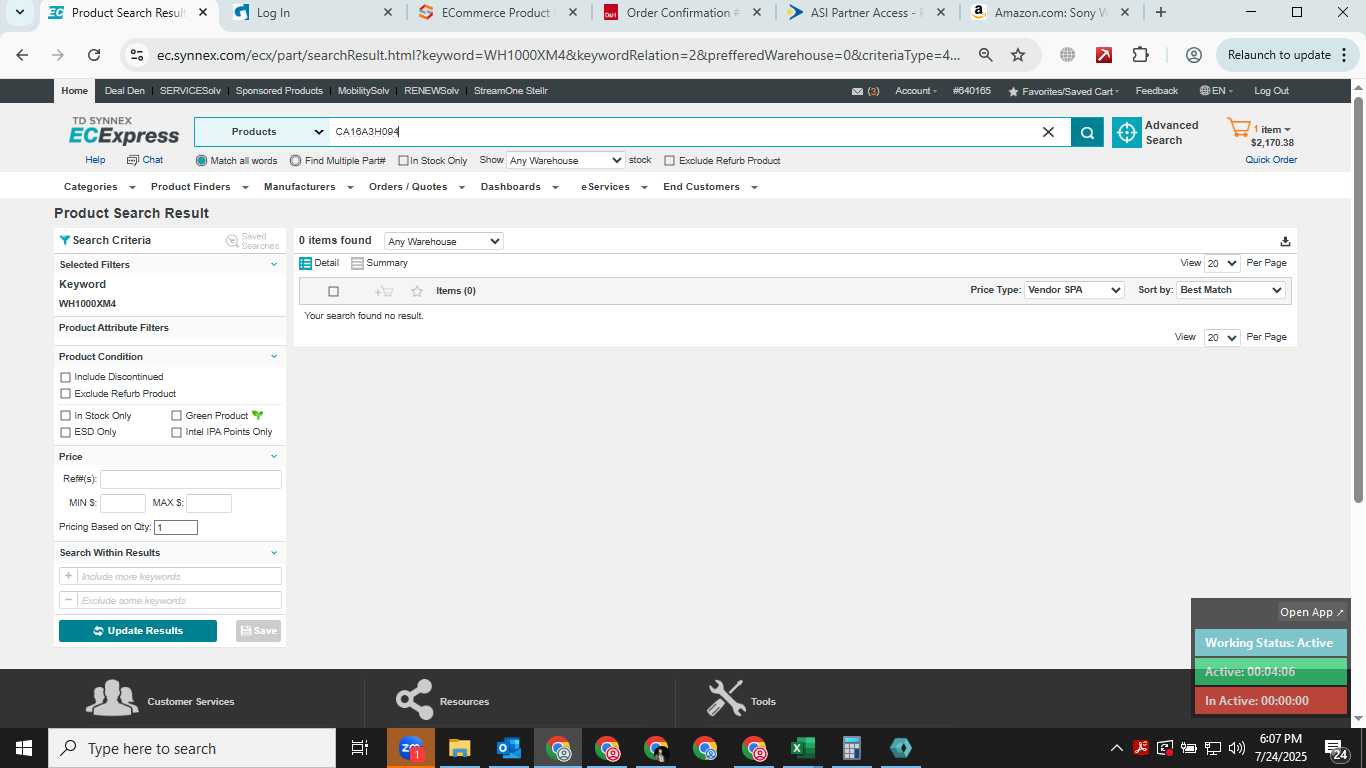Select Match all words radio button
The width and height of the screenshot is (1366, 768).
pyautogui.click(x=201, y=160)
